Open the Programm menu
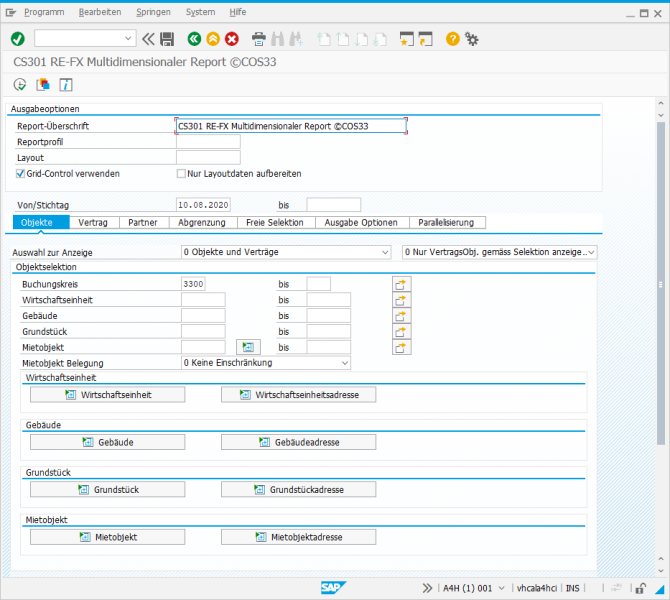 (44, 12)
